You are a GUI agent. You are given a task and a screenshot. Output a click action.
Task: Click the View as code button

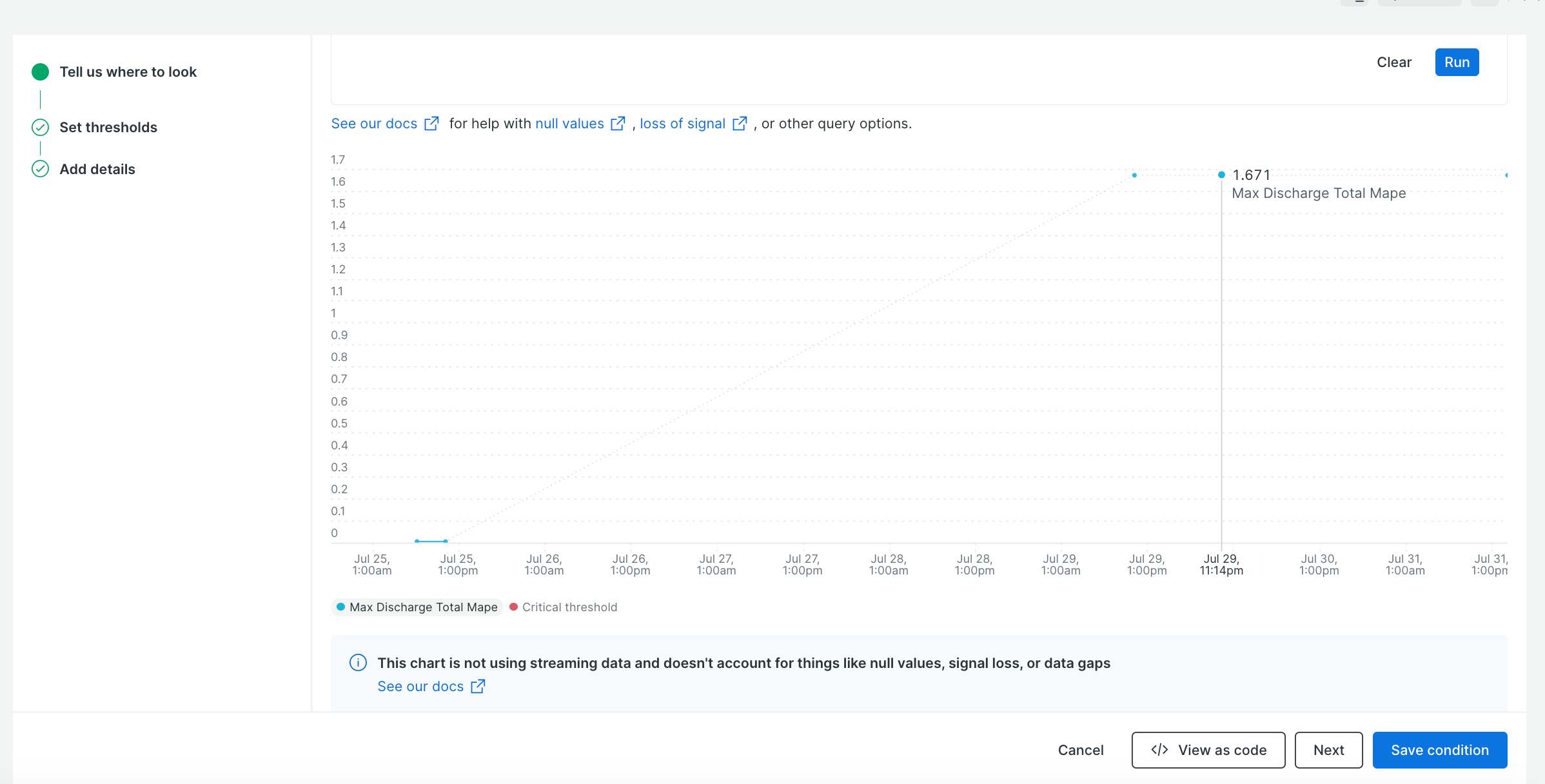click(1208, 750)
